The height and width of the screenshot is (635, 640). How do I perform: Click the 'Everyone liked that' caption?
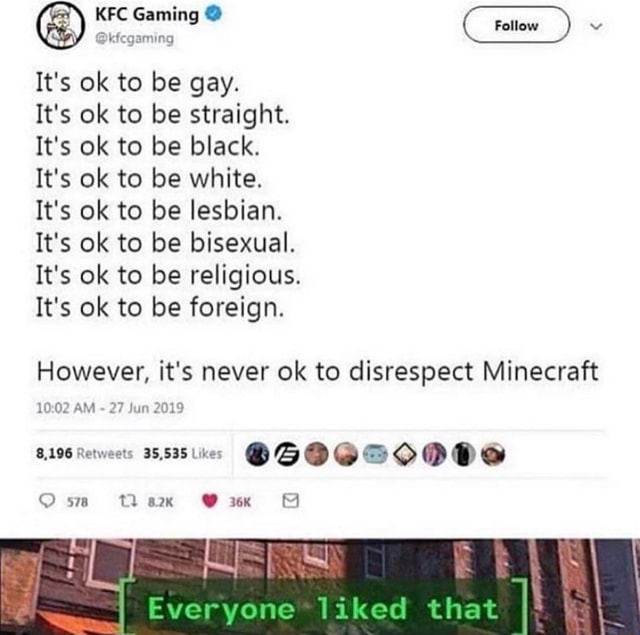pos(323,608)
